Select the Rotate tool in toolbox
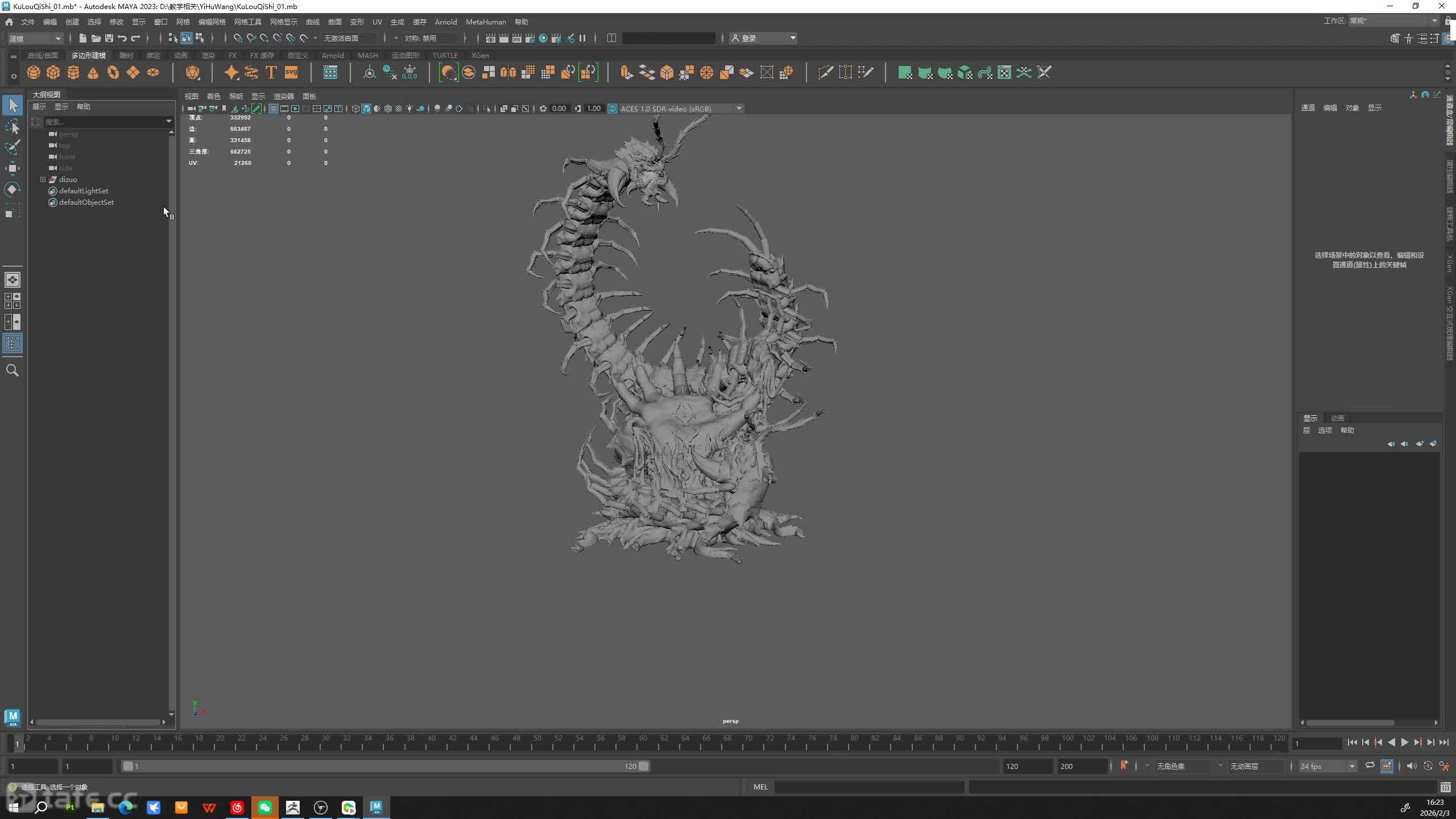The image size is (1456, 819). pyautogui.click(x=12, y=189)
